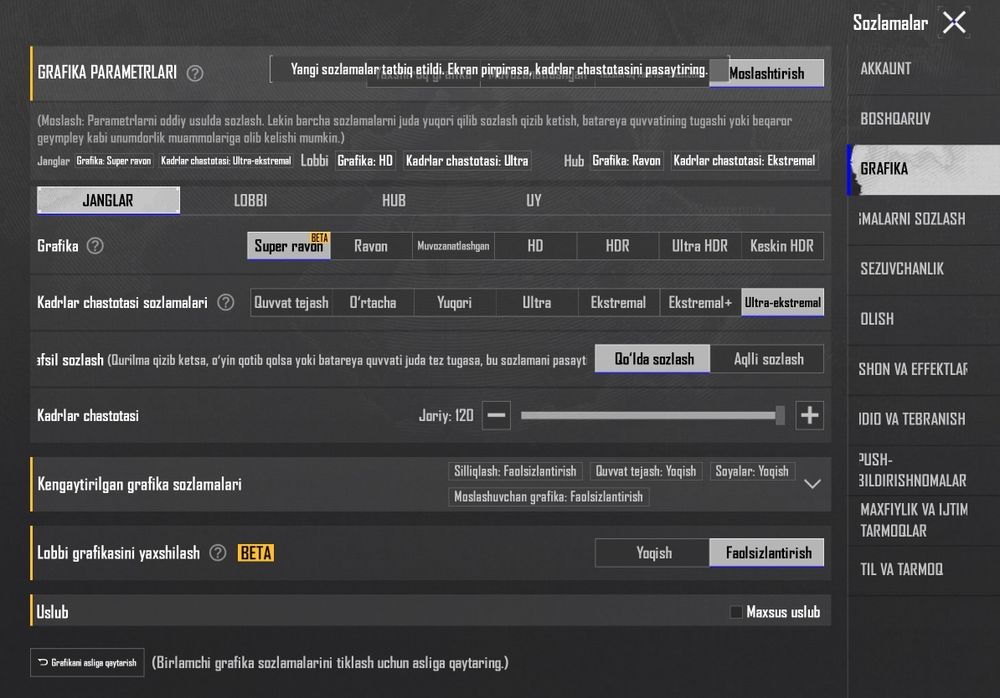Select Qo'lda sozlash manual mode
Image resolution: width=1000 pixels, height=698 pixels.
(652, 359)
